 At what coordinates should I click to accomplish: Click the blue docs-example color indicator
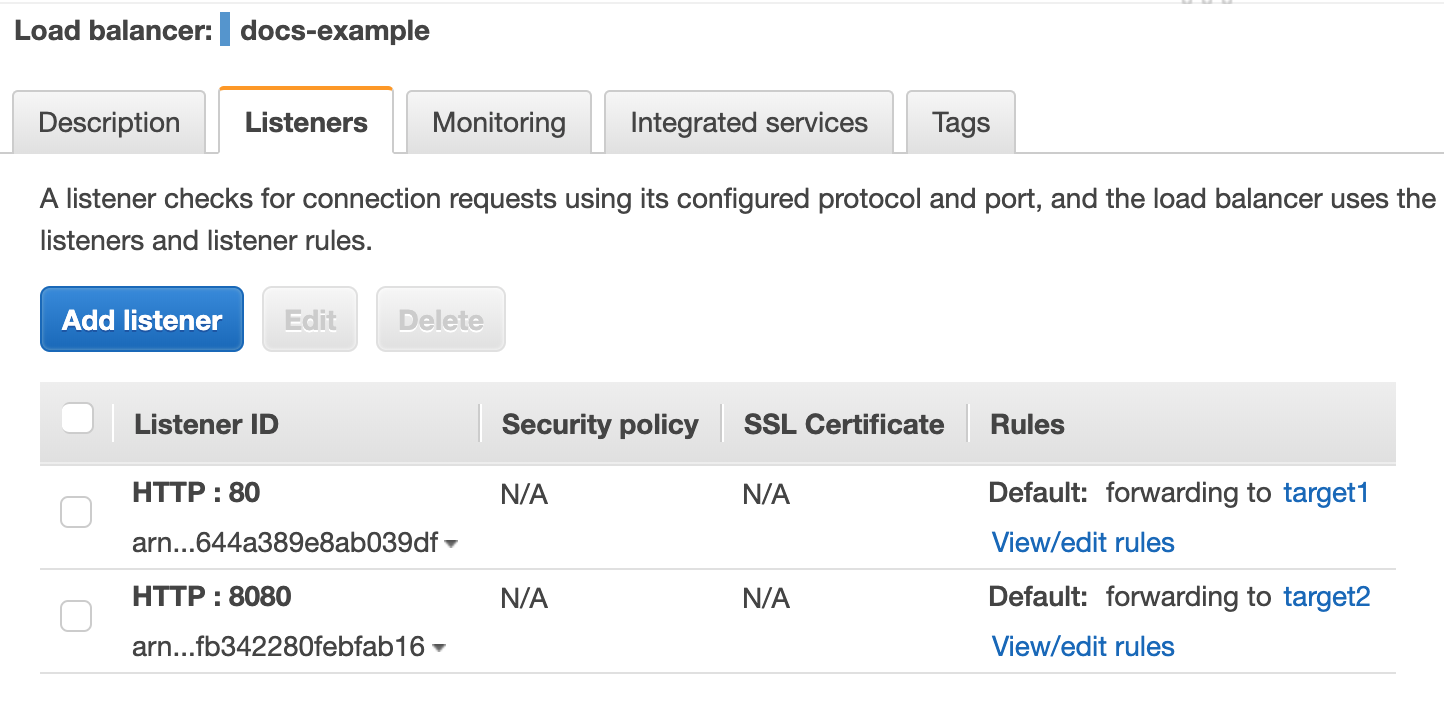pyautogui.click(x=225, y=30)
